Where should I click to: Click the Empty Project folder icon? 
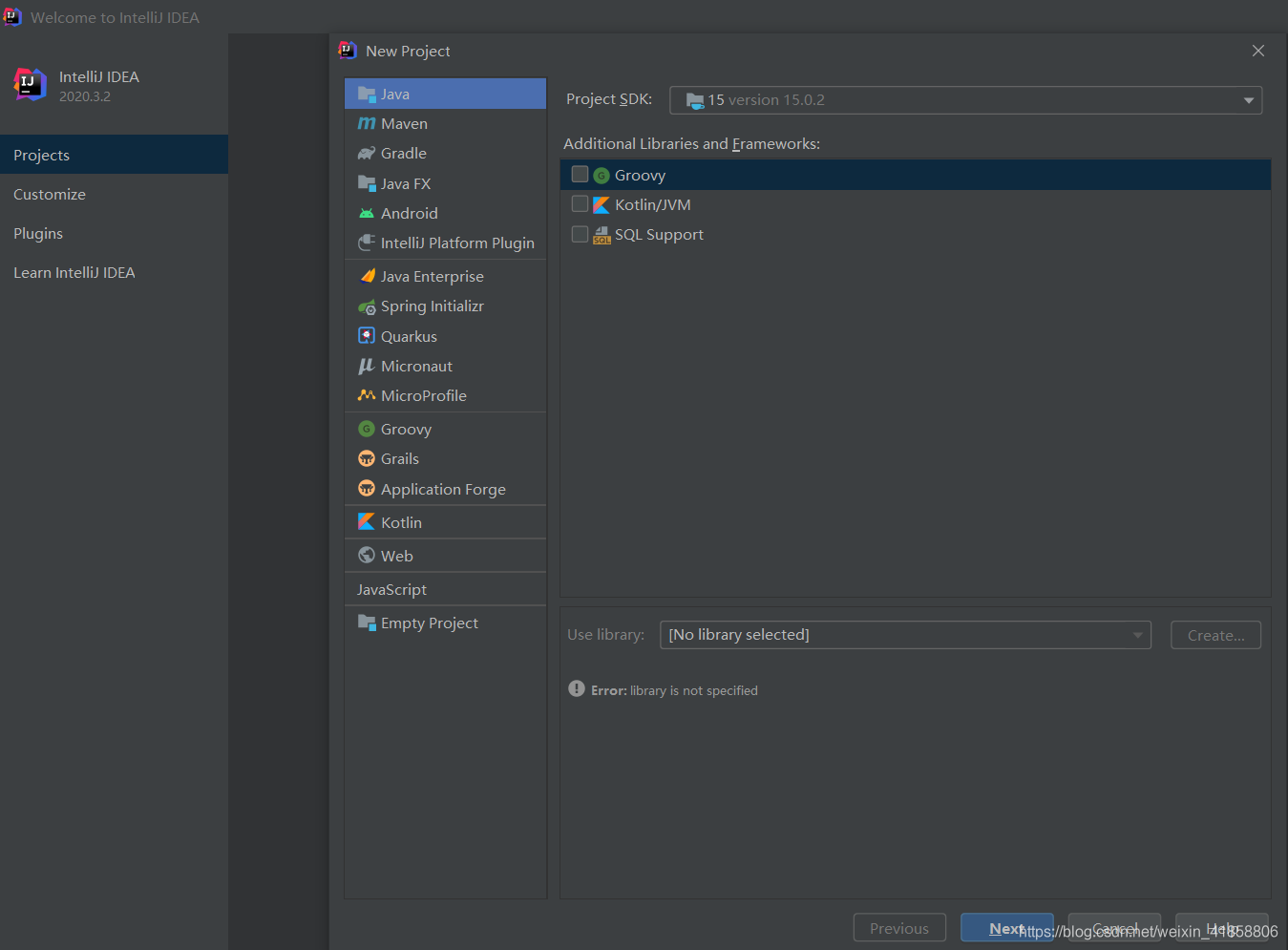click(367, 623)
